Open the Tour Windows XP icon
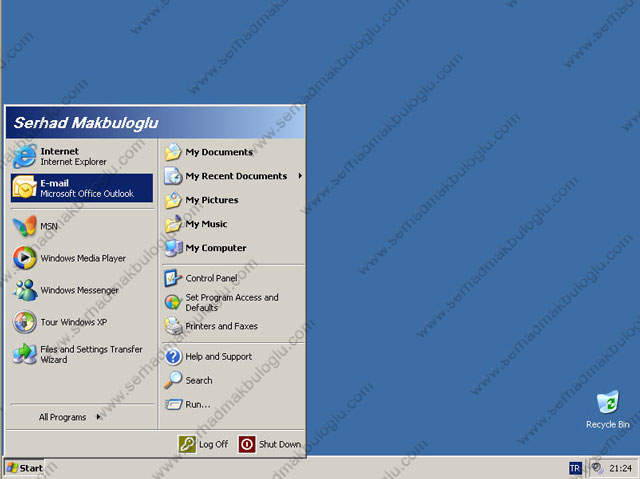Viewport: 640px width, 479px height. (24, 322)
